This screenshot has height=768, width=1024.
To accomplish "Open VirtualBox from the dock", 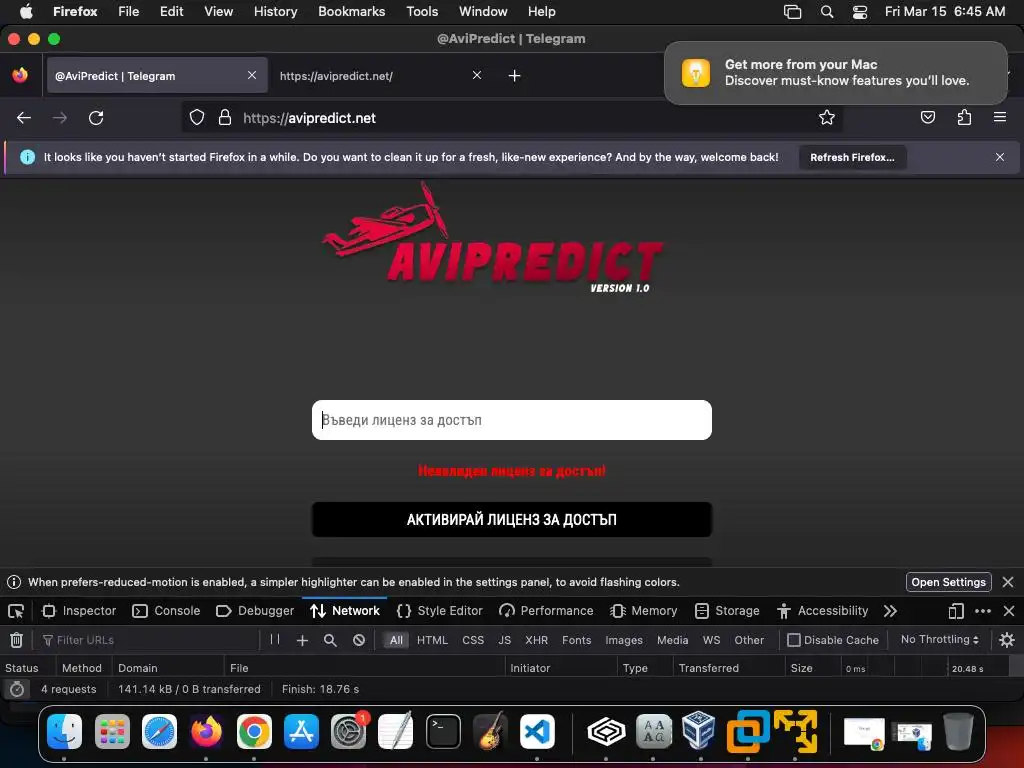I will pos(699,730).
